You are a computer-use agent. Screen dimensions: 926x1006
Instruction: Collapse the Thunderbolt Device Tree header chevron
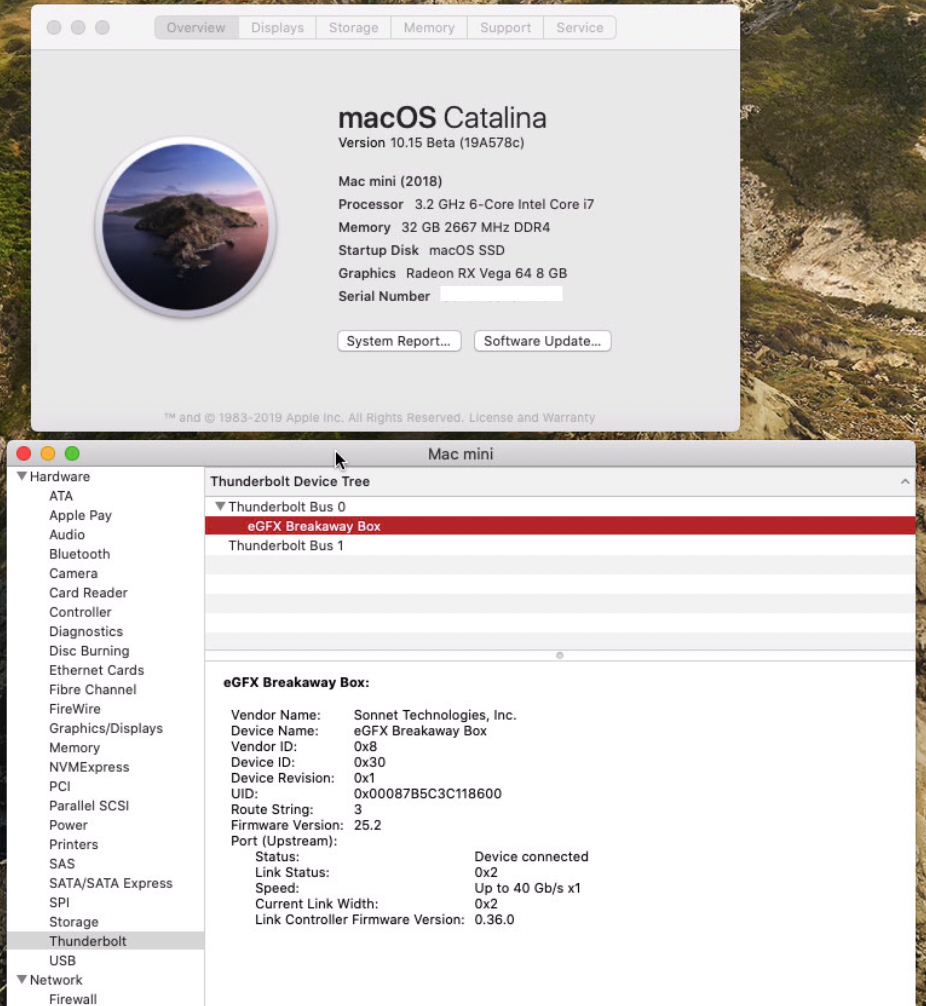pyautogui.click(x=905, y=481)
